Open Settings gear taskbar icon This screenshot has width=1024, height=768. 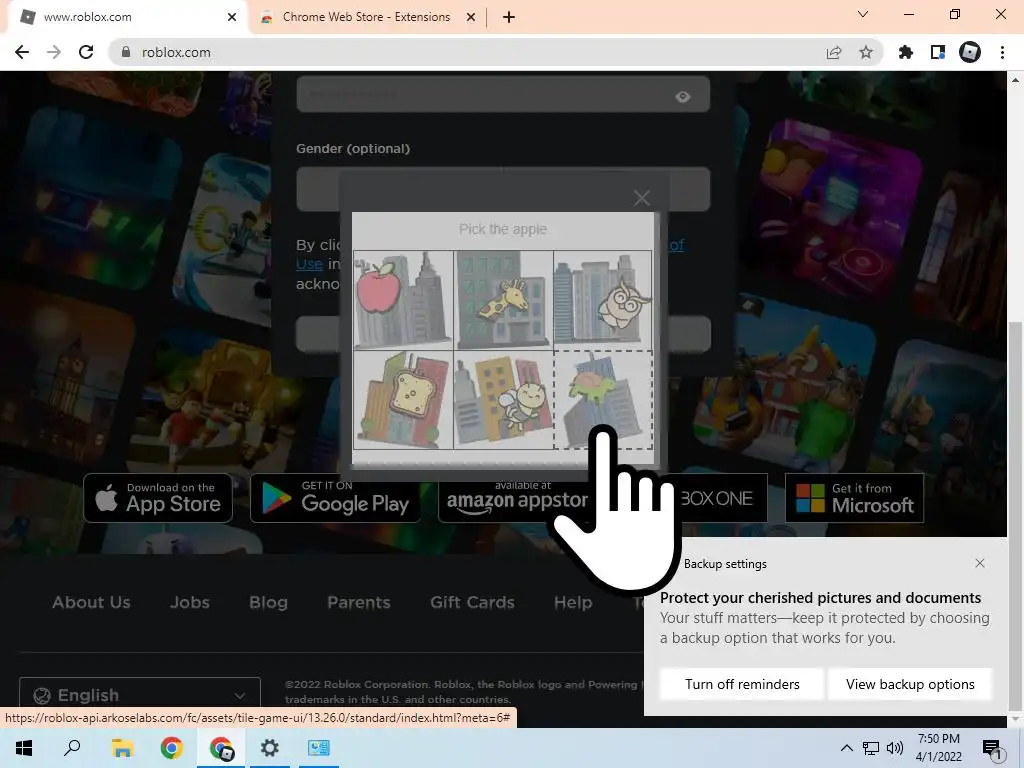270,748
